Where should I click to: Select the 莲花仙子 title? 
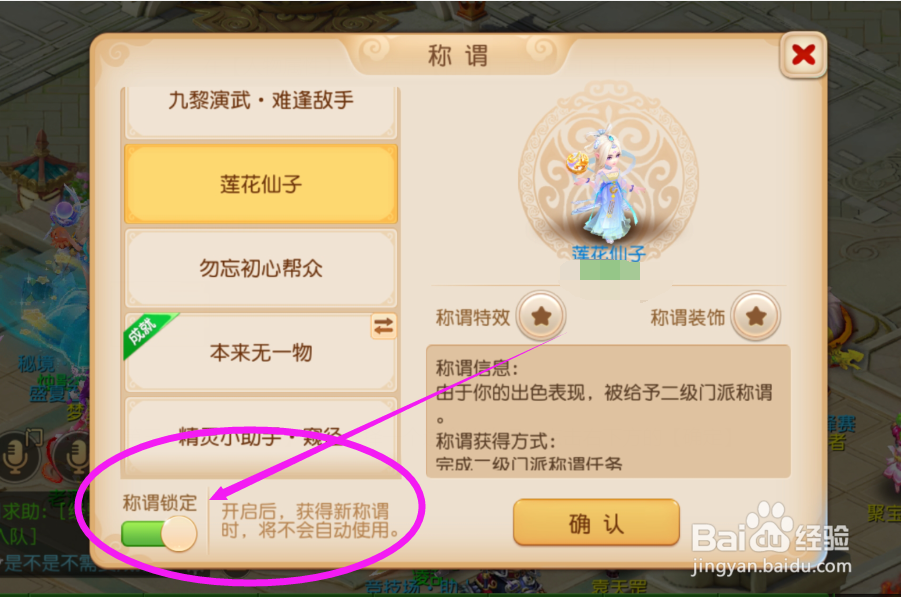click(x=261, y=184)
